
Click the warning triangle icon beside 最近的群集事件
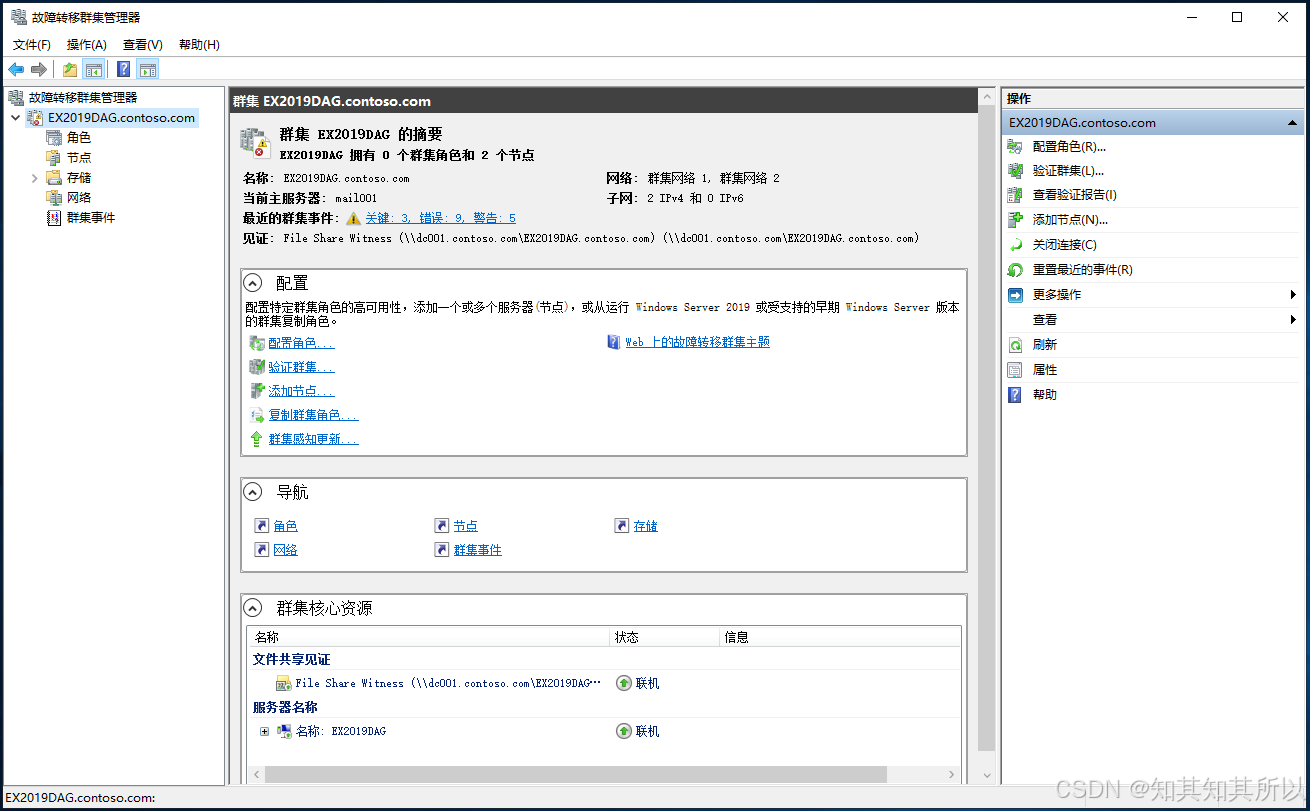coord(353,218)
